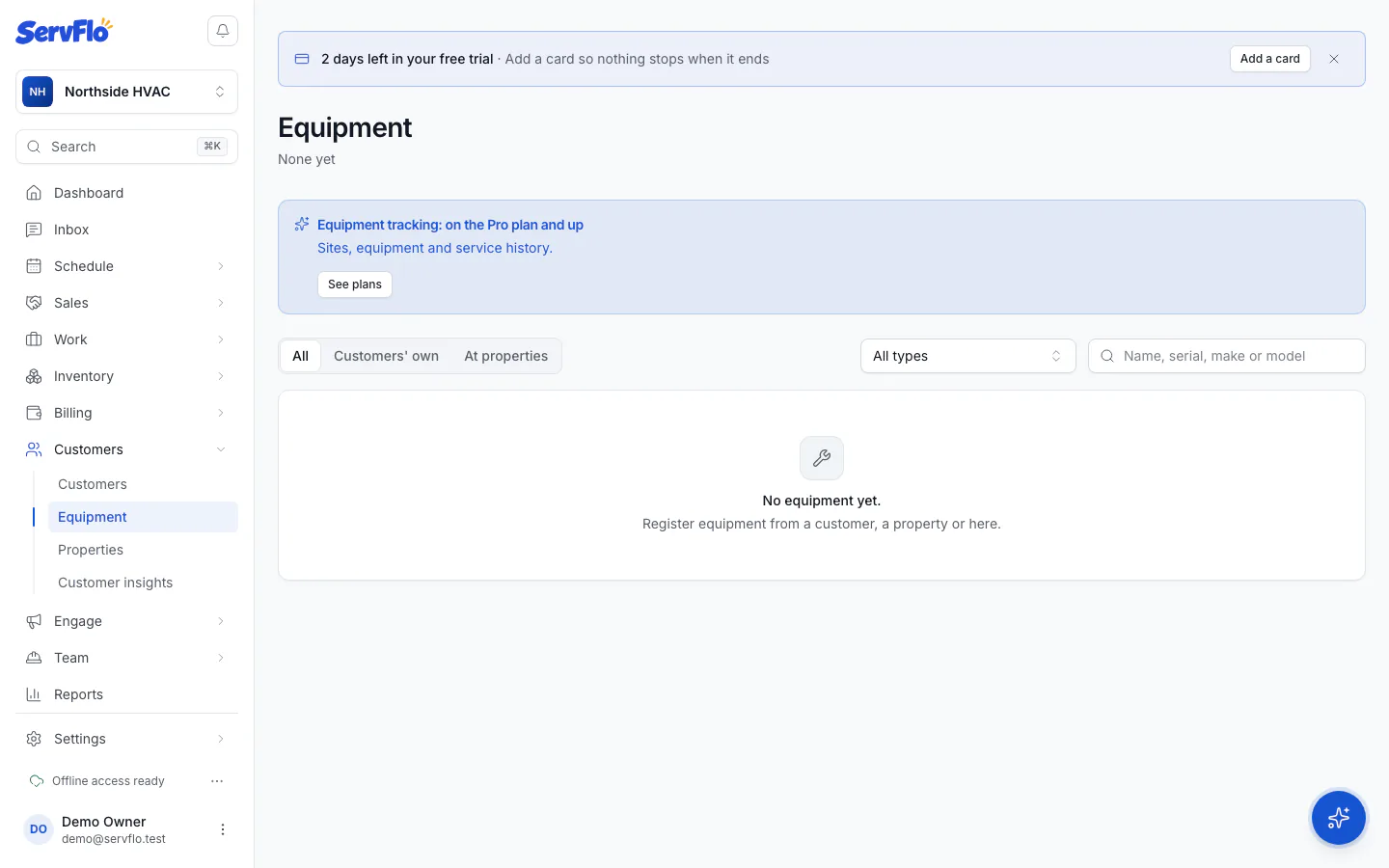This screenshot has width=1389, height=868.
Task: Click the sparkle icon in Pro plan banner
Action: coord(302,224)
